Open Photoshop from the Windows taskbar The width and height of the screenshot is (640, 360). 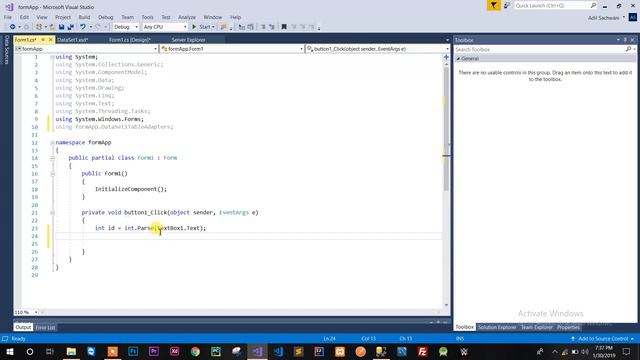point(133,351)
